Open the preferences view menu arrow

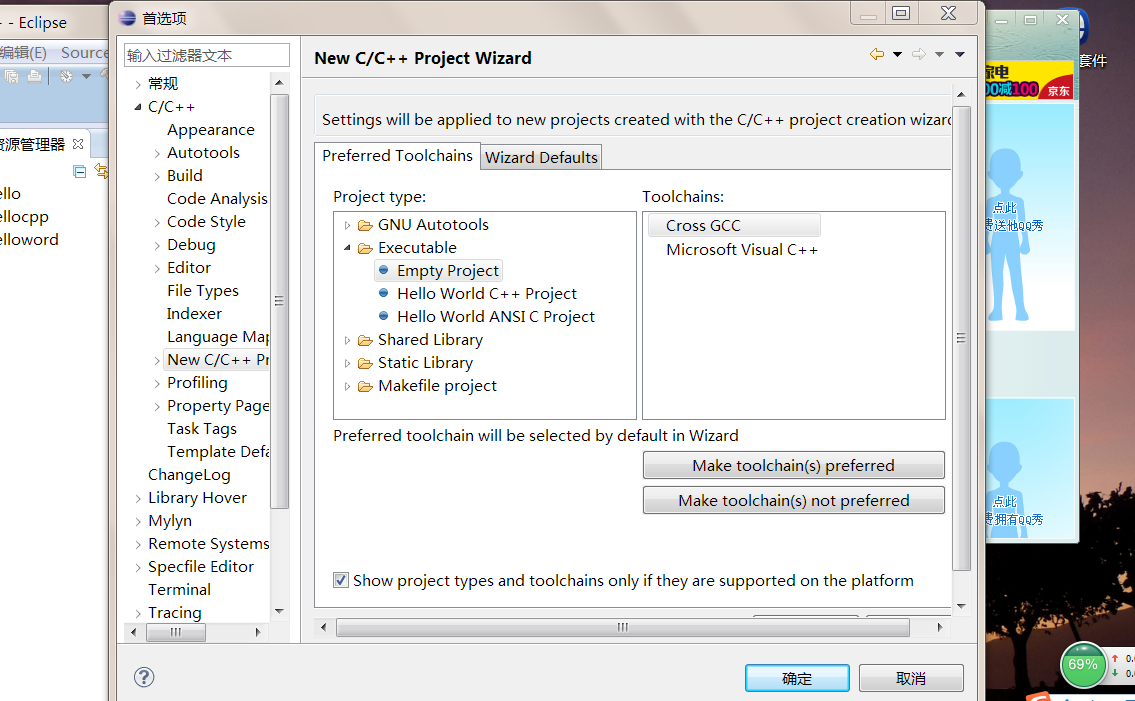click(x=960, y=54)
